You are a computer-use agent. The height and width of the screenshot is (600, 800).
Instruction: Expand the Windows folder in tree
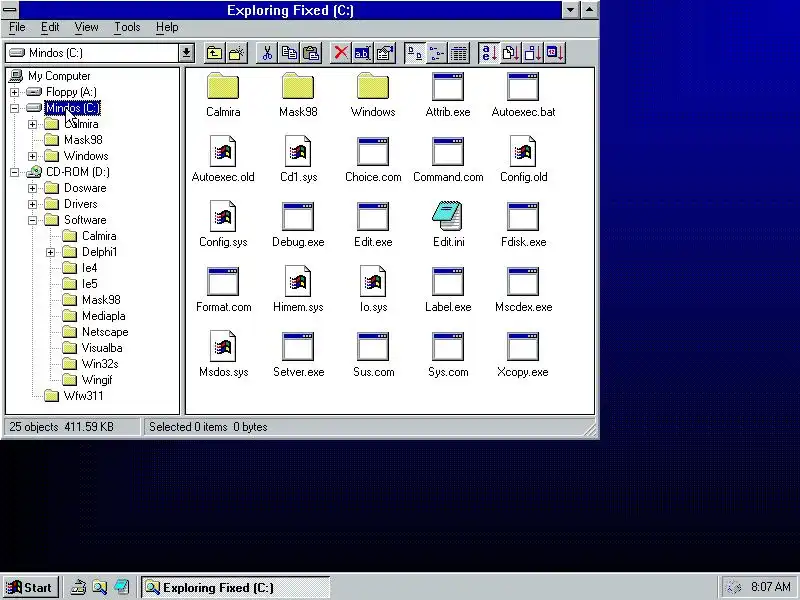[x=32, y=156]
